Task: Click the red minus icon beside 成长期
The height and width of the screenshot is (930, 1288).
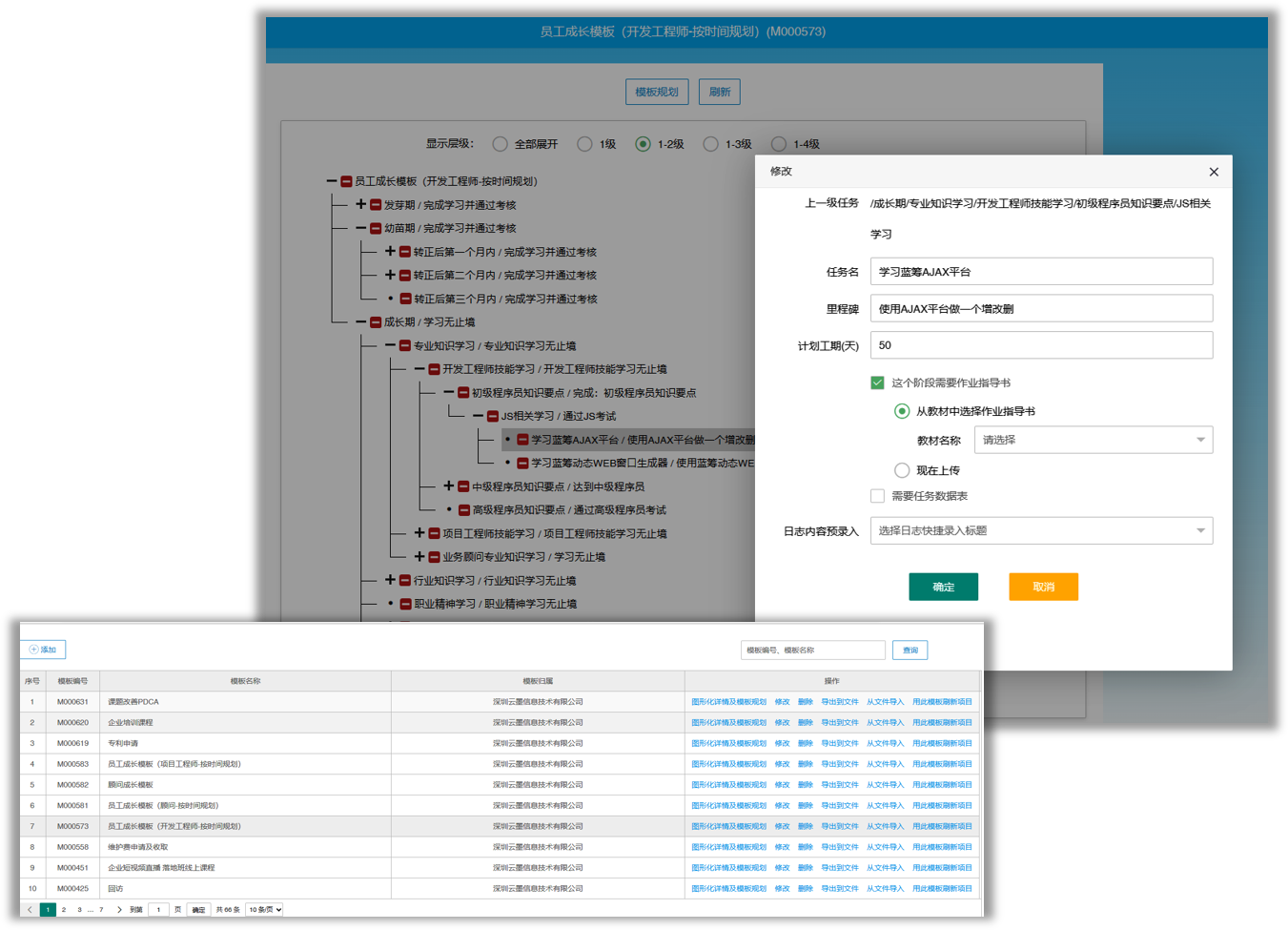Action: click(376, 322)
